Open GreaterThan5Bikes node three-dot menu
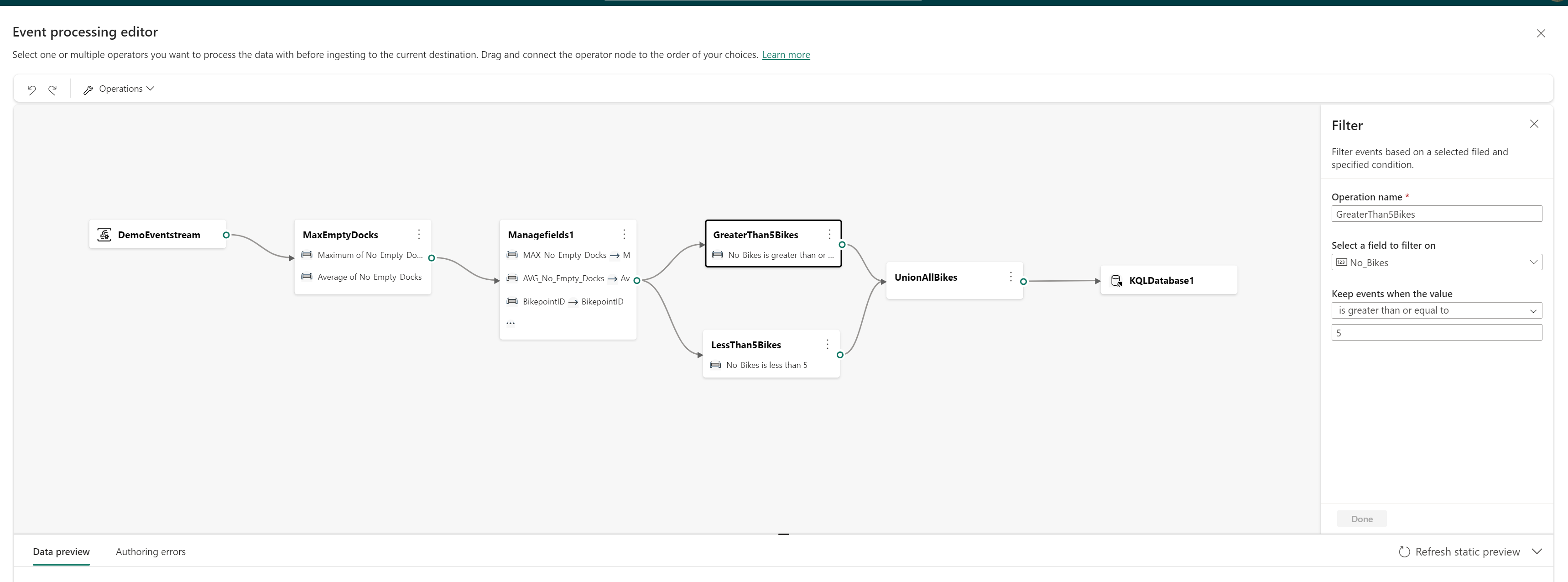The height and width of the screenshot is (582, 1568). (829, 234)
